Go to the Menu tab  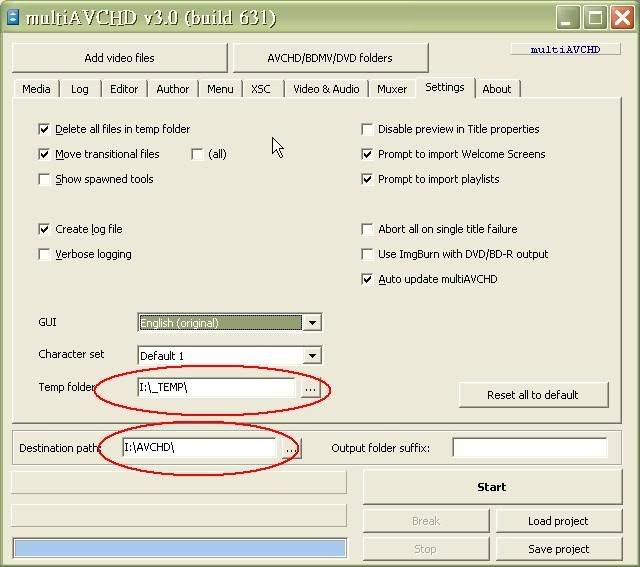(x=220, y=89)
